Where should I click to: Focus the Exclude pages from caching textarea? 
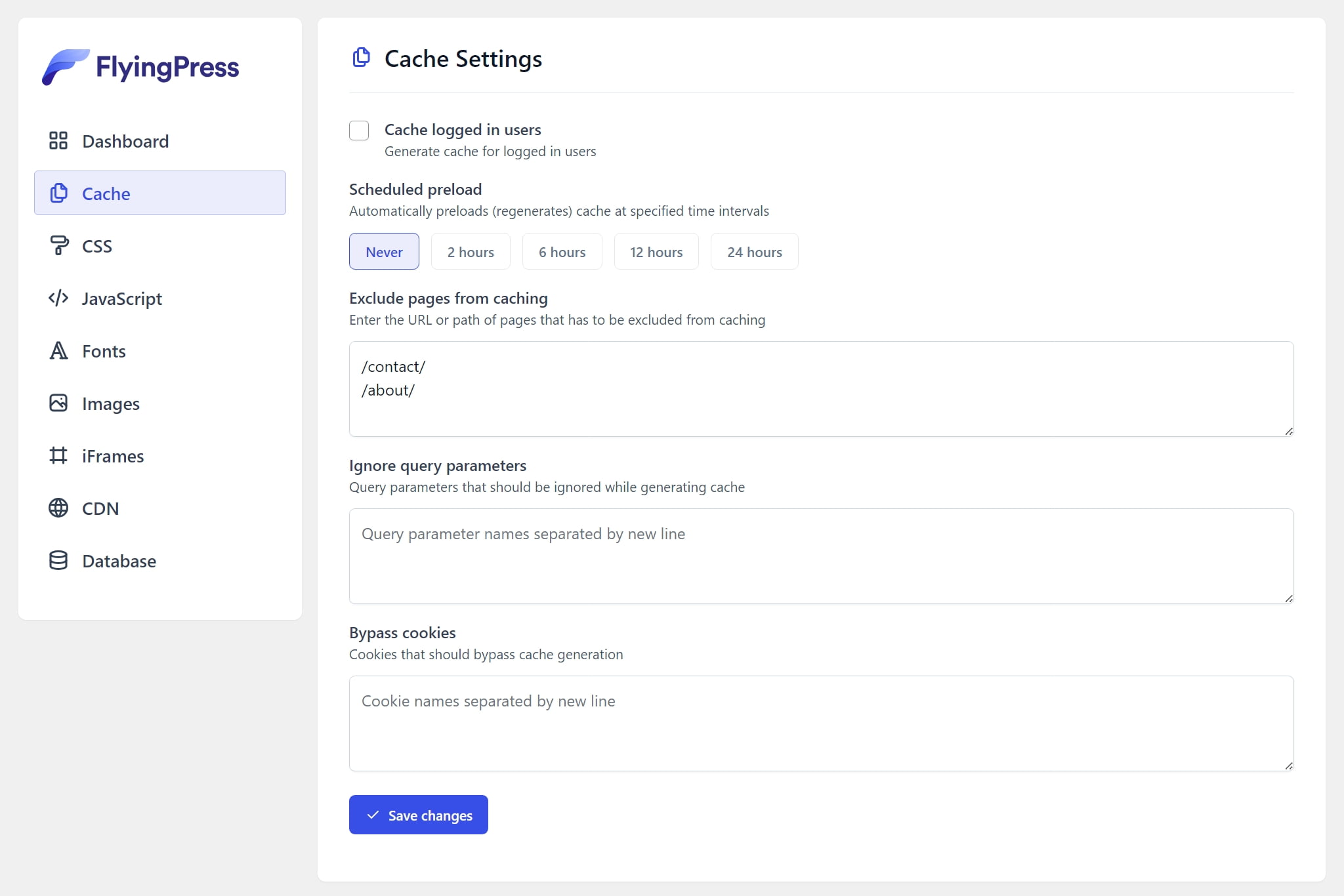pyautogui.click(x=822, y=389)
